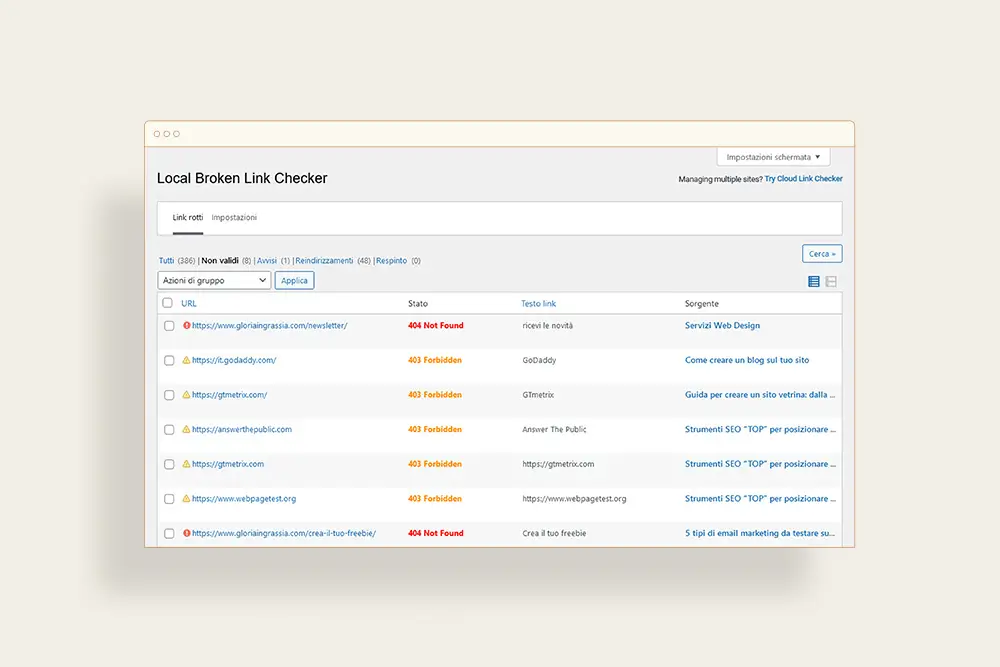
Task: Check the webpagetest.org row
Action: point(169,499)
